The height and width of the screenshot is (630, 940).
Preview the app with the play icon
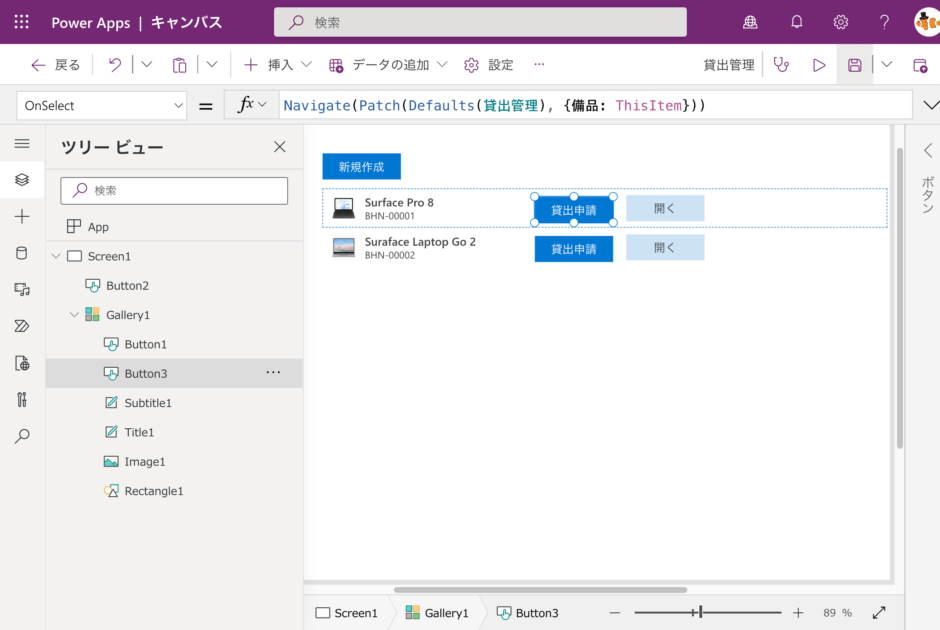(819, 64)
